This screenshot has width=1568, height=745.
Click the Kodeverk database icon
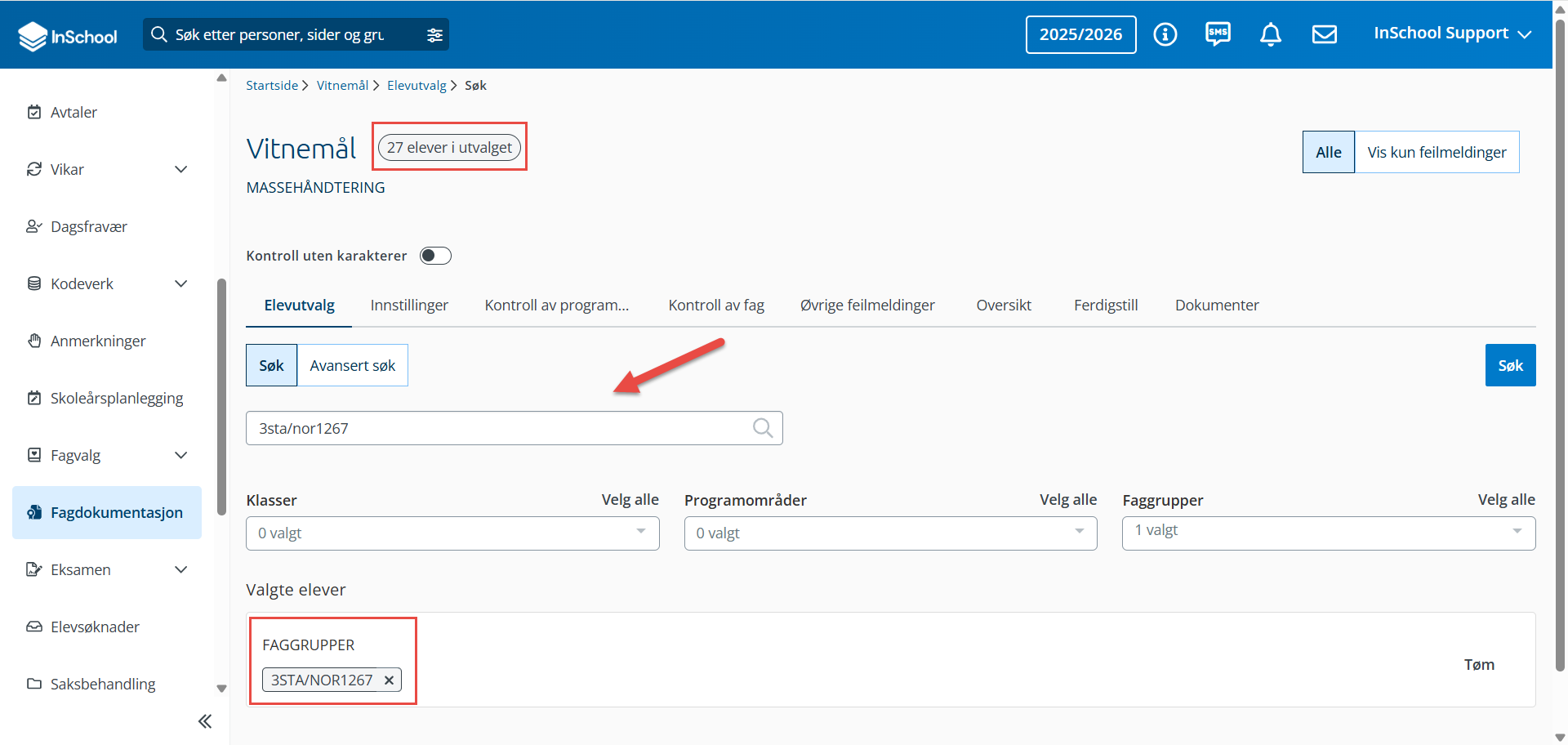34,283
